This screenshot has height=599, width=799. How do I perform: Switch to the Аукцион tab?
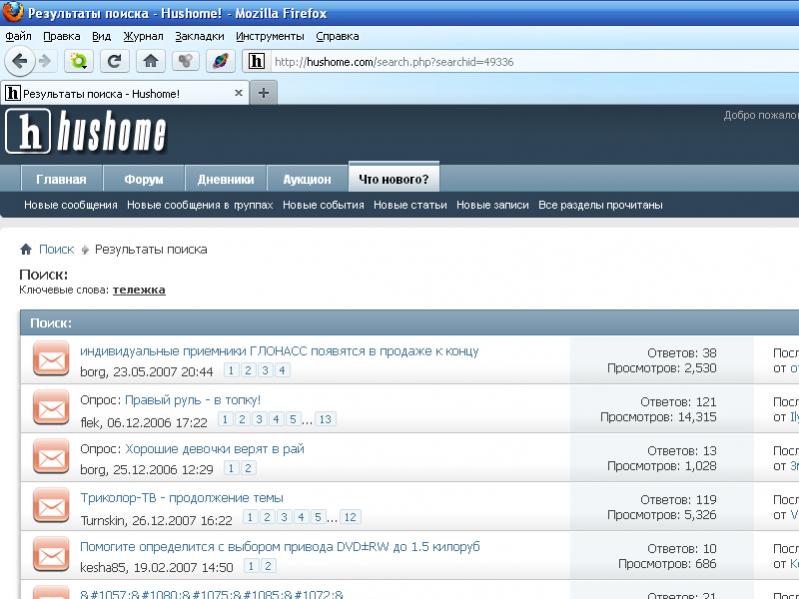click(307, 179)
